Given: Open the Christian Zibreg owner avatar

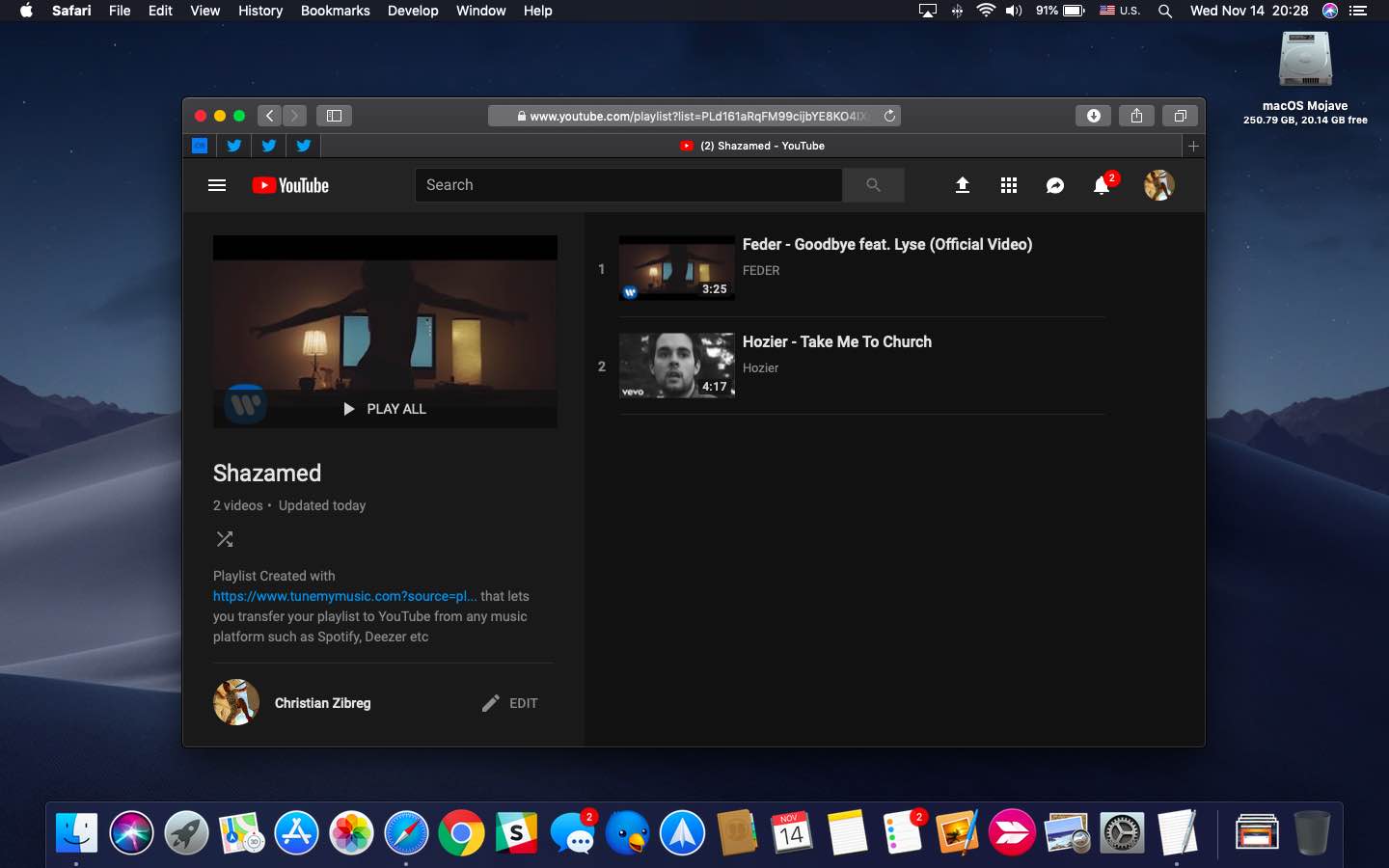Looking at the screenshot, I should point(236,702).
